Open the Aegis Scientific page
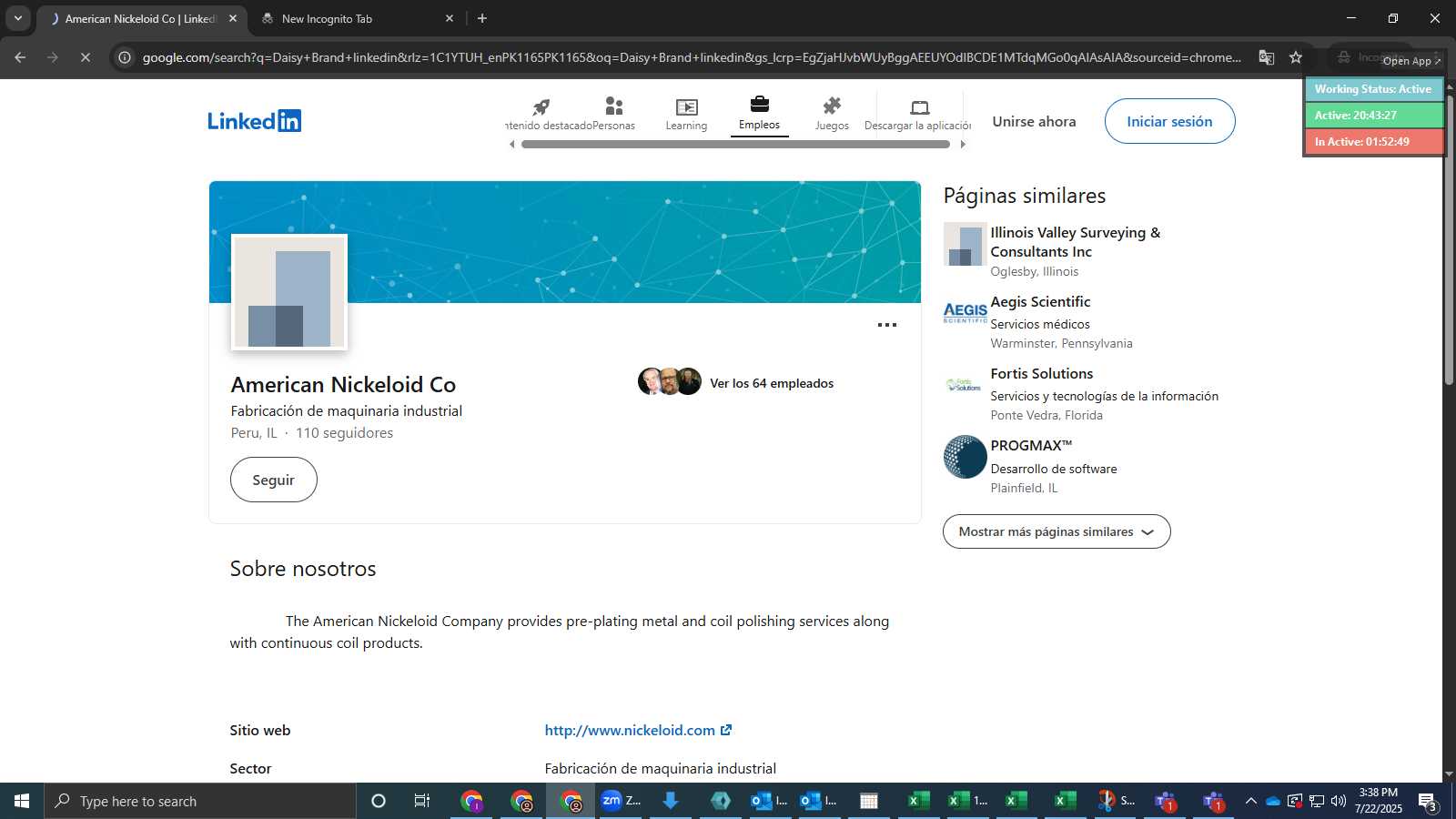This screenshot has width=1456, height=819. point(1040,301)
